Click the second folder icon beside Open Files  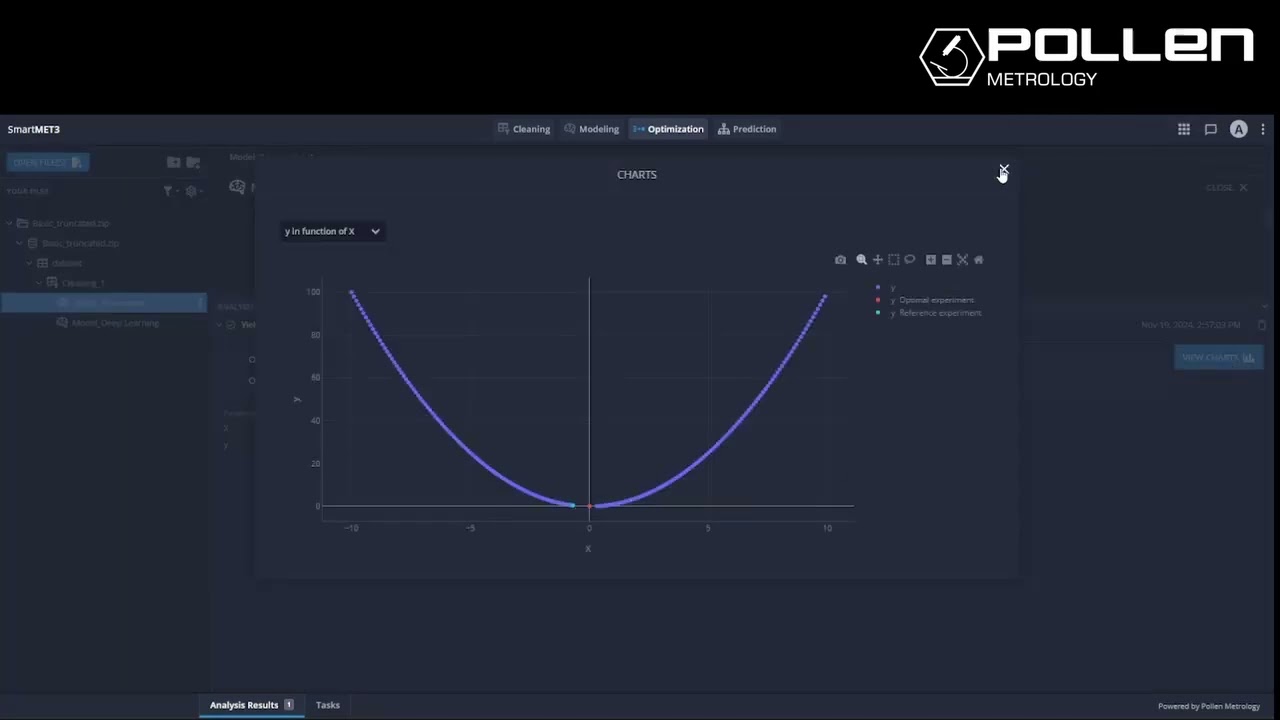pos(193,162)
